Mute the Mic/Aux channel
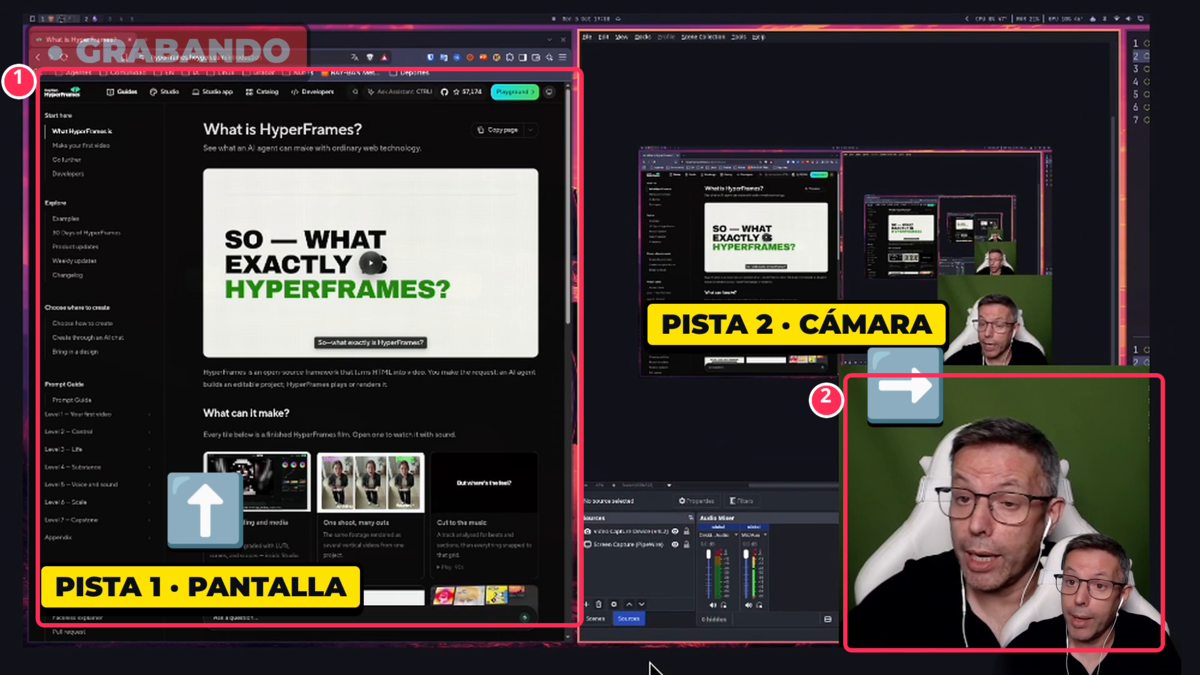 coord(748,605)
